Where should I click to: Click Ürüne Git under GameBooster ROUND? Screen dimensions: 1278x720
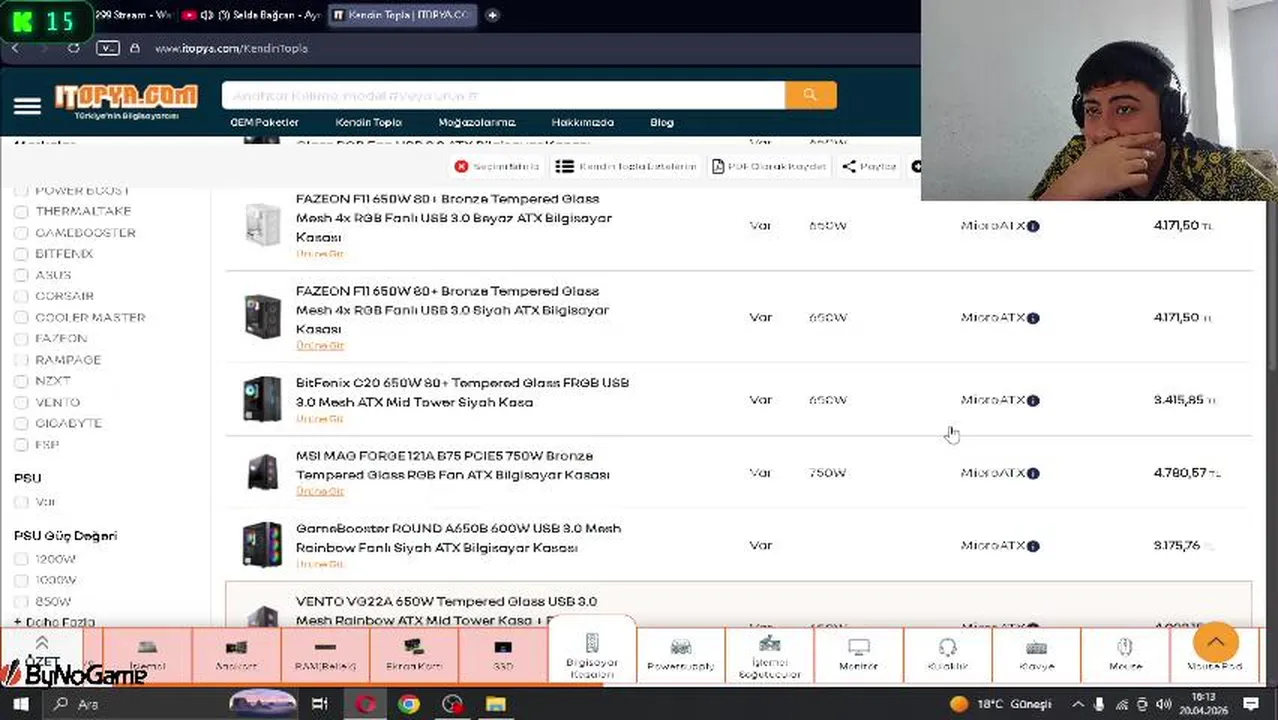tap(320, 564)
